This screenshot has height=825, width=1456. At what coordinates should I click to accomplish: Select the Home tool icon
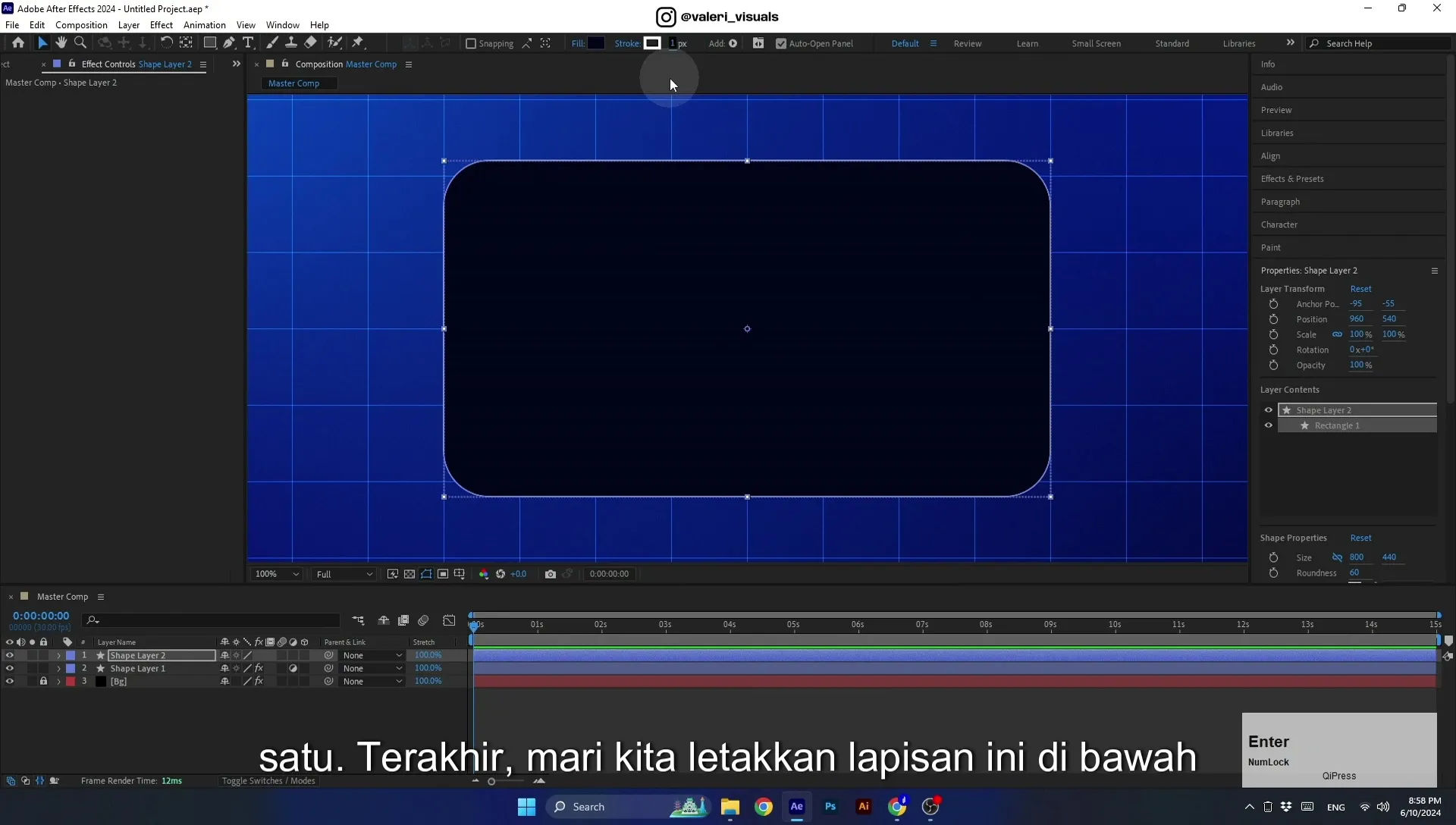click(x=18, y=43)
